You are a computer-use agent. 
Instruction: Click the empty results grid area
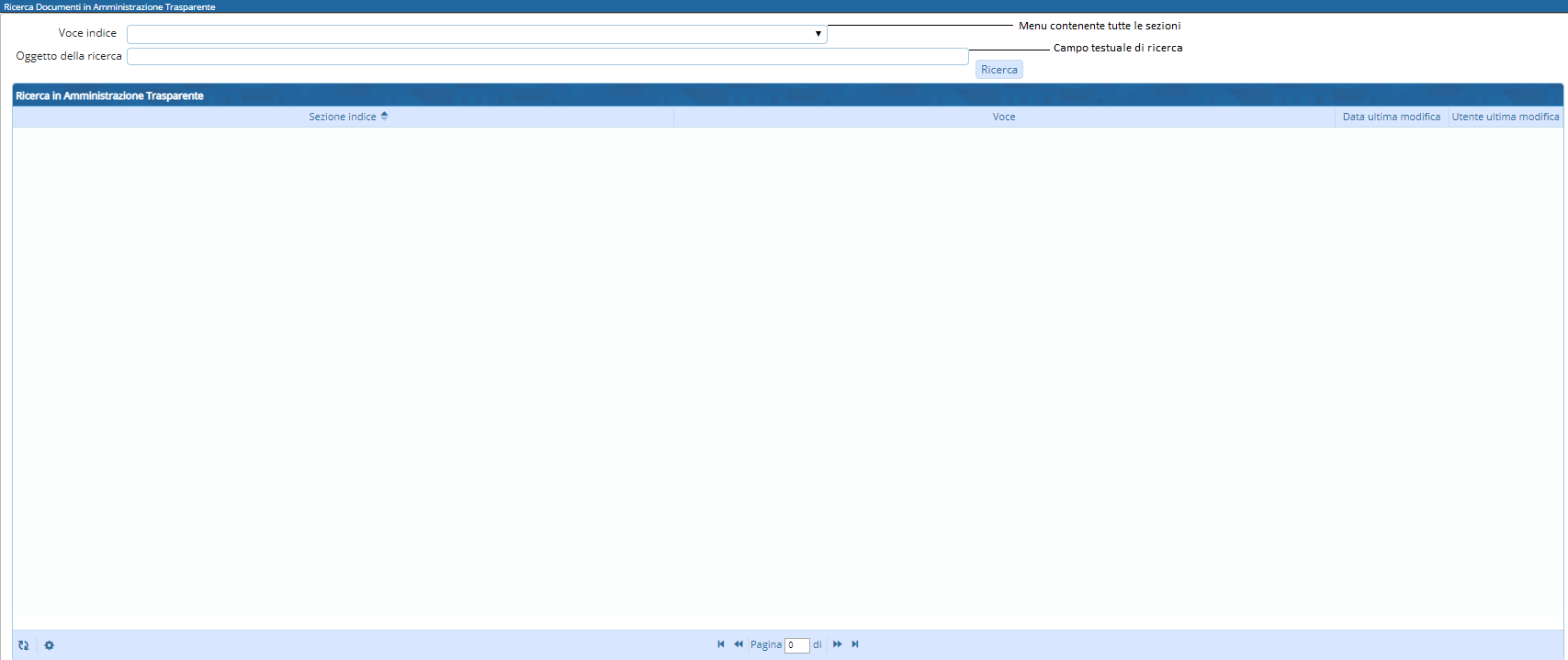click(787, 376)
